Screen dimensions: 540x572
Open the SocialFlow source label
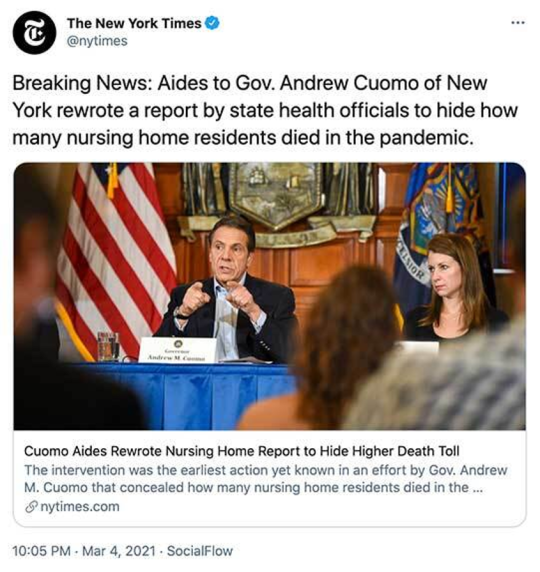[200, 551]
